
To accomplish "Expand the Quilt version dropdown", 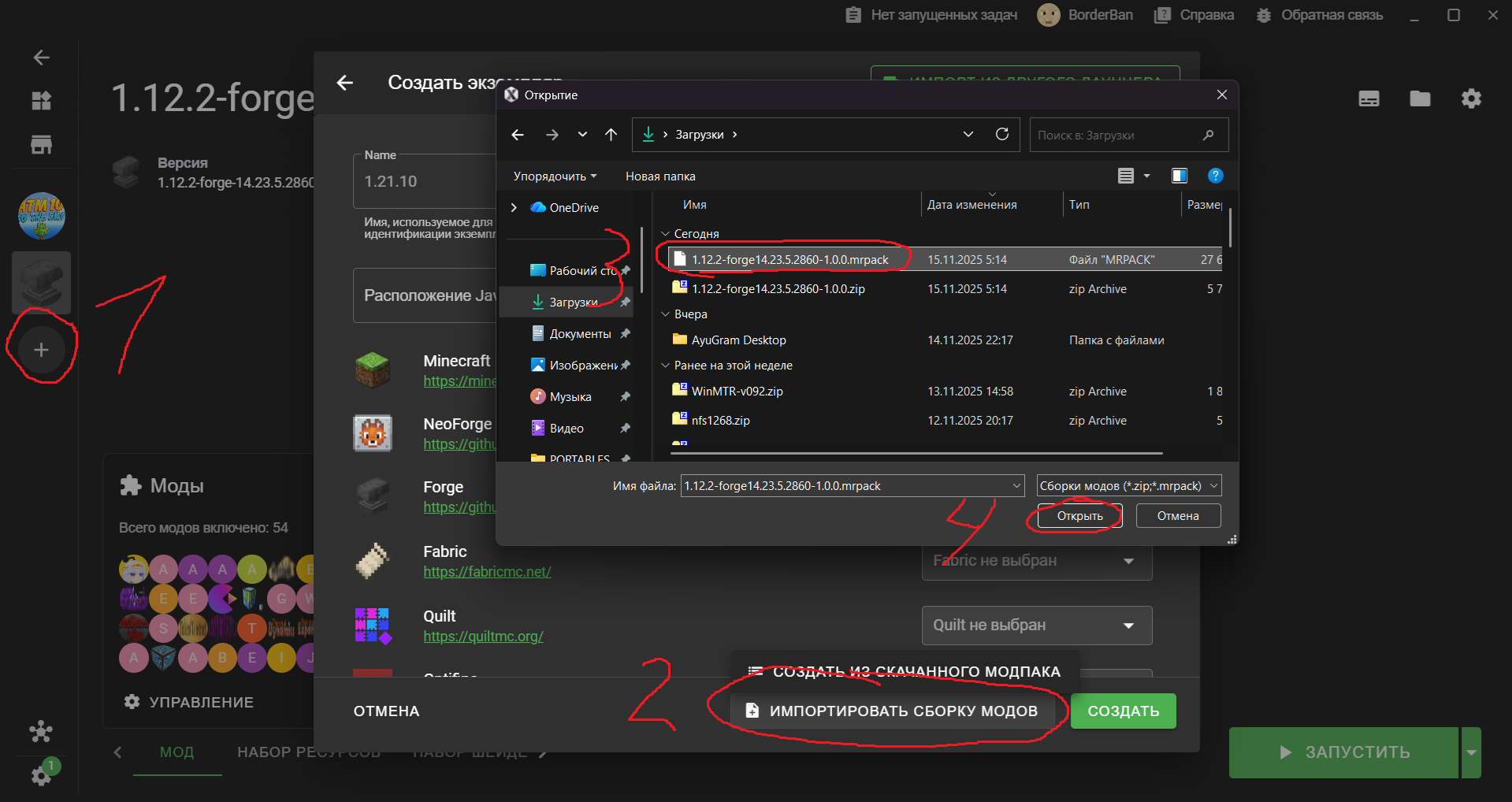I will (1128, 626).
